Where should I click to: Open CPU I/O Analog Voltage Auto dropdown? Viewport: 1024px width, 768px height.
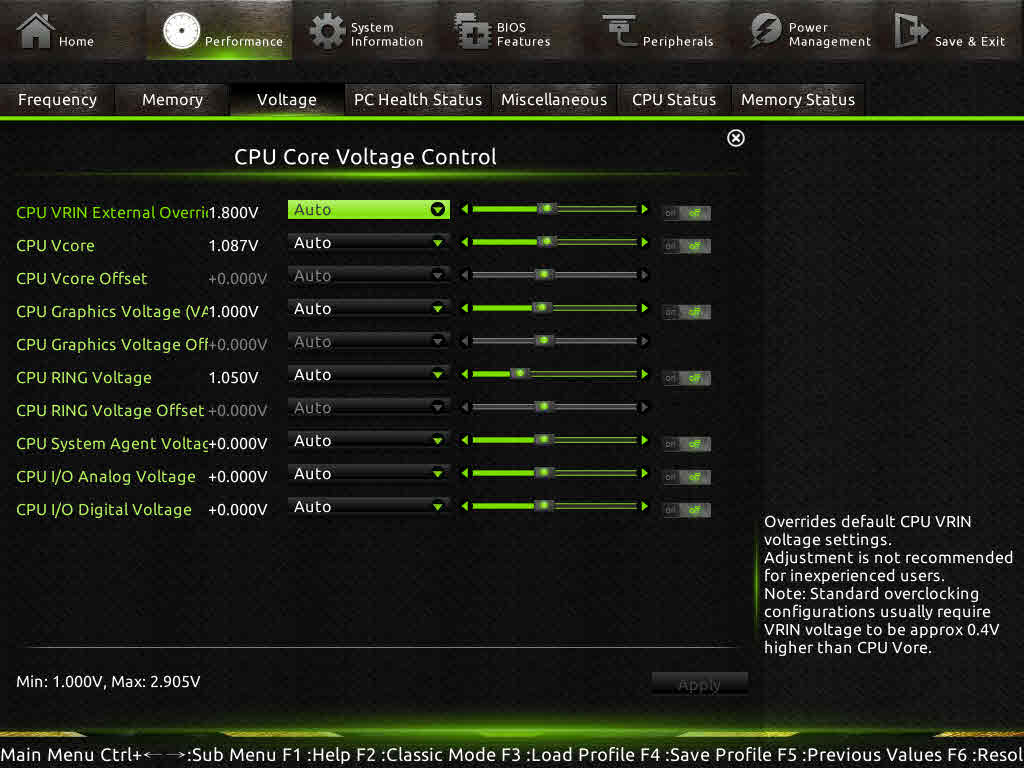tap(368, 473)
